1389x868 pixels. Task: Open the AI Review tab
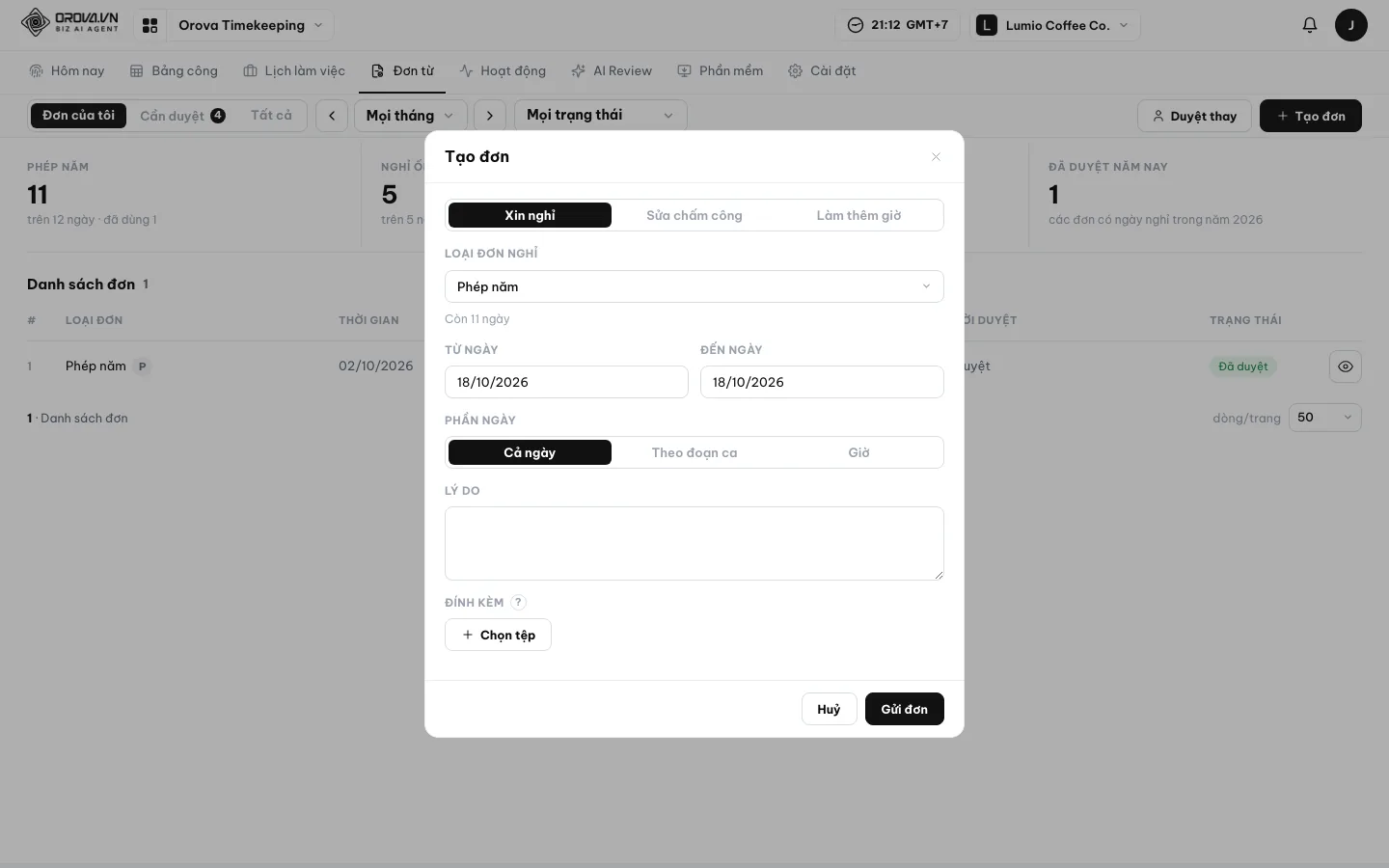pyautogui.click(x=612, y=70)
